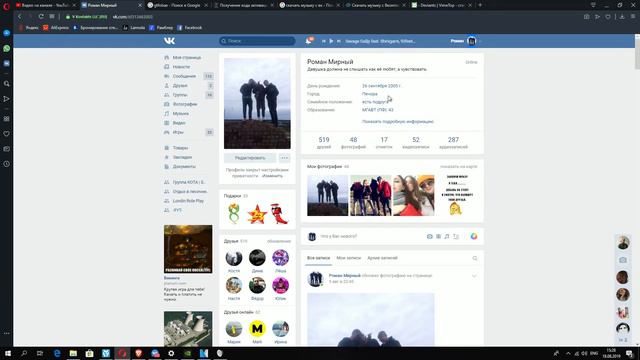Skip to next track in header player
The image size is (640, 360).
point(338,41)
